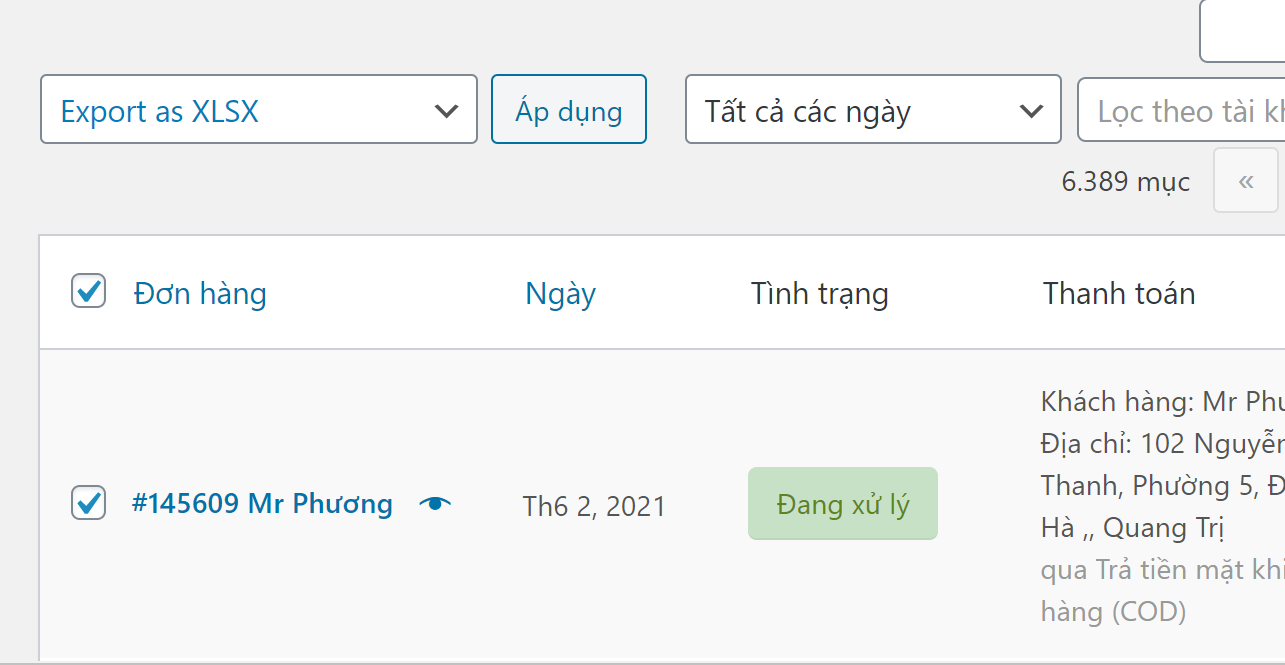This screenshot has height=665, width=1285.
Task: Click the 6.389 mục item count
Action: tap(1125, 182)
